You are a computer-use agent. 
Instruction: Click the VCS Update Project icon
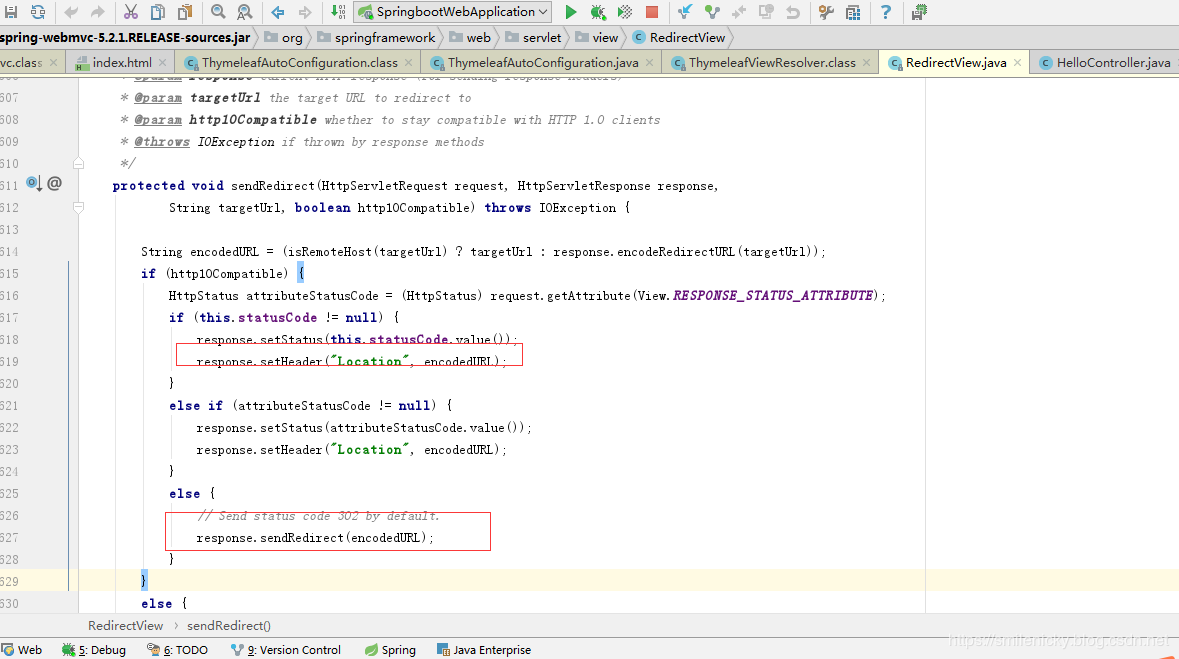(x=685, y=12)
